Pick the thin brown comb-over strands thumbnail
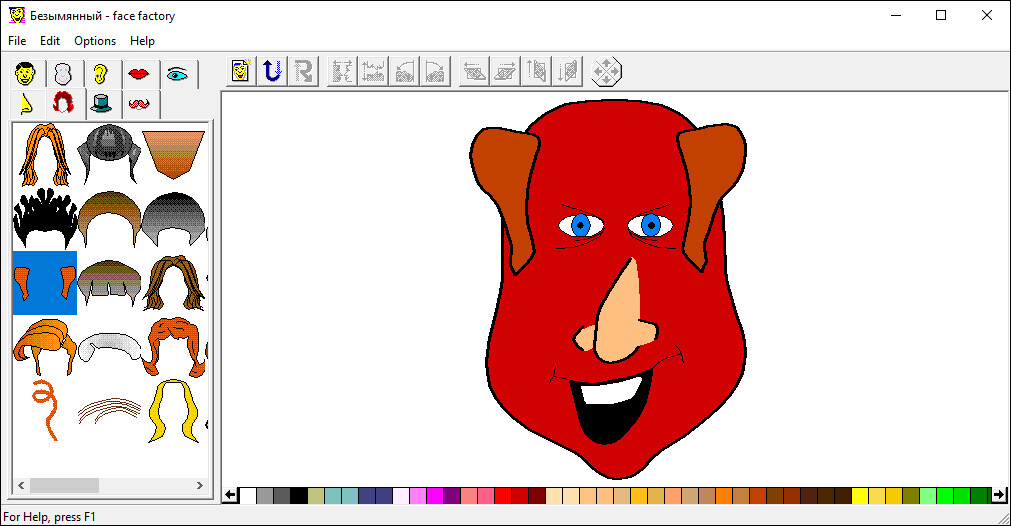The width and height of the screenshot is (1011, 526). [109, 411]
